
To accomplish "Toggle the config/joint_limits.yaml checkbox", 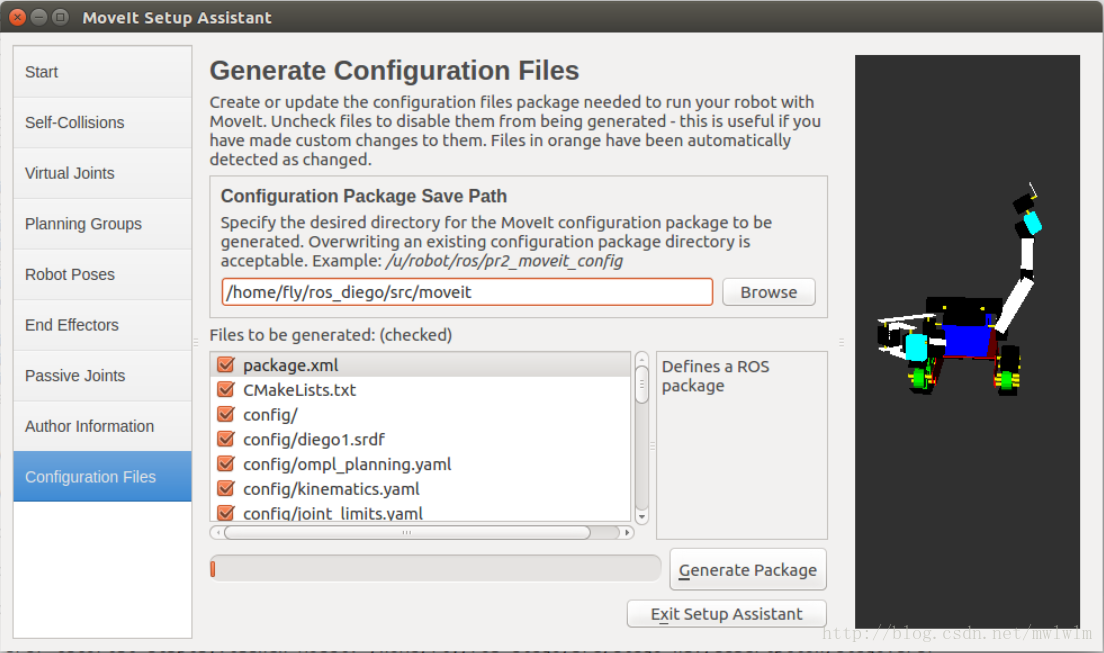I will coord(226,513).
